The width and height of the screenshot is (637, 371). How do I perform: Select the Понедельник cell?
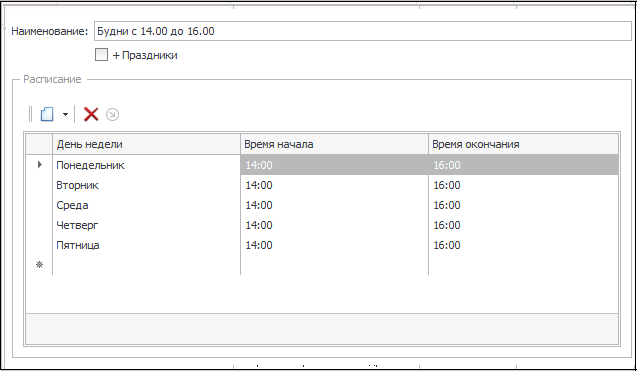(x=146, y=165)
